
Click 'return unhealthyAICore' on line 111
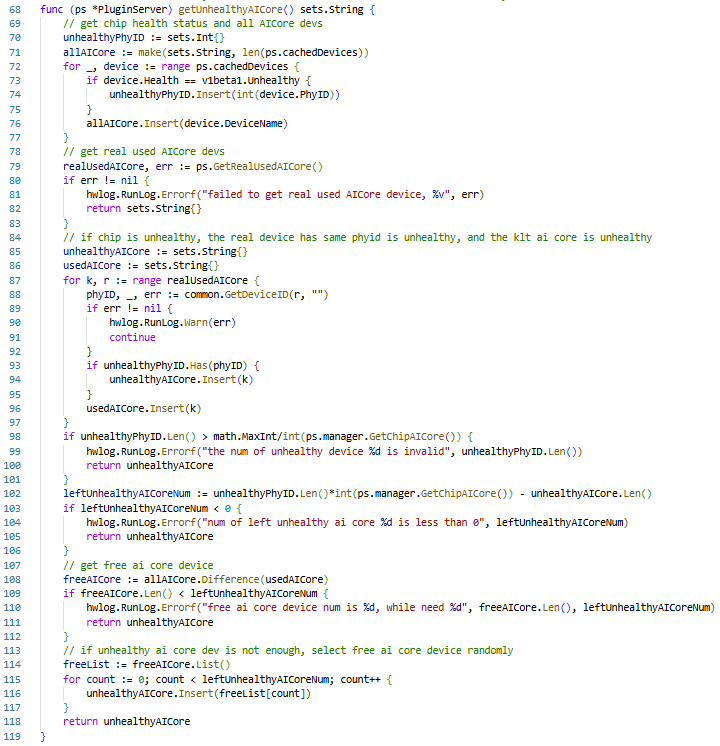tap(149, 623)
